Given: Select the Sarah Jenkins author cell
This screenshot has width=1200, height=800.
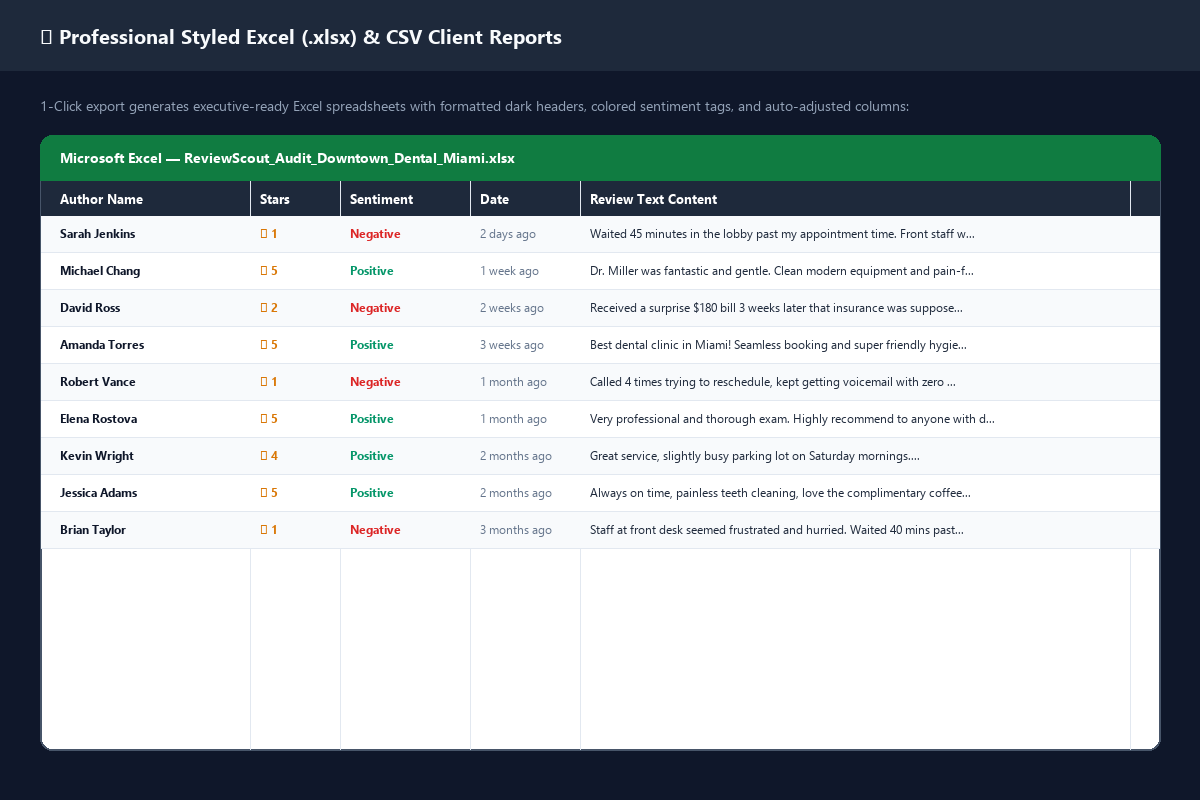Looking at the screenshot, I should (146, 234).
